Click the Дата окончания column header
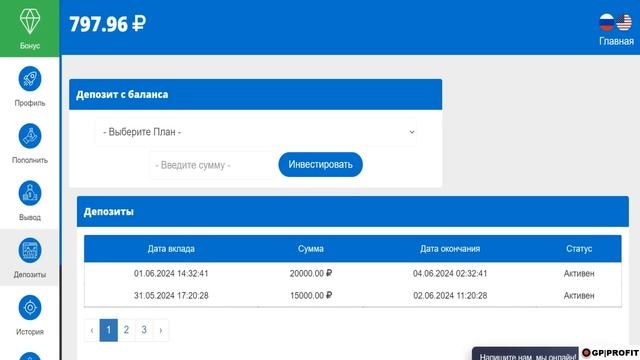The width and height of the screenshot is (640, 360). point(450,249)
